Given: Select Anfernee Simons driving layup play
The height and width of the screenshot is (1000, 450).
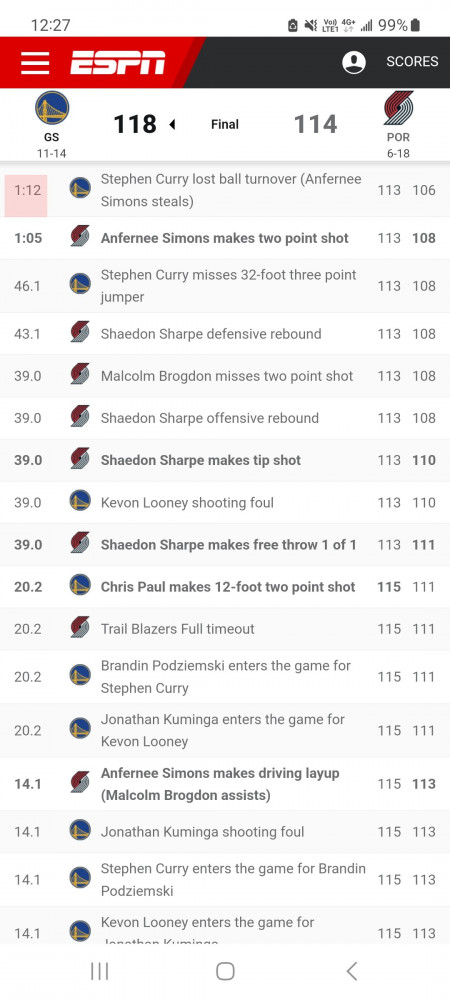Looking at the screenshot, I should click(225, 784).
